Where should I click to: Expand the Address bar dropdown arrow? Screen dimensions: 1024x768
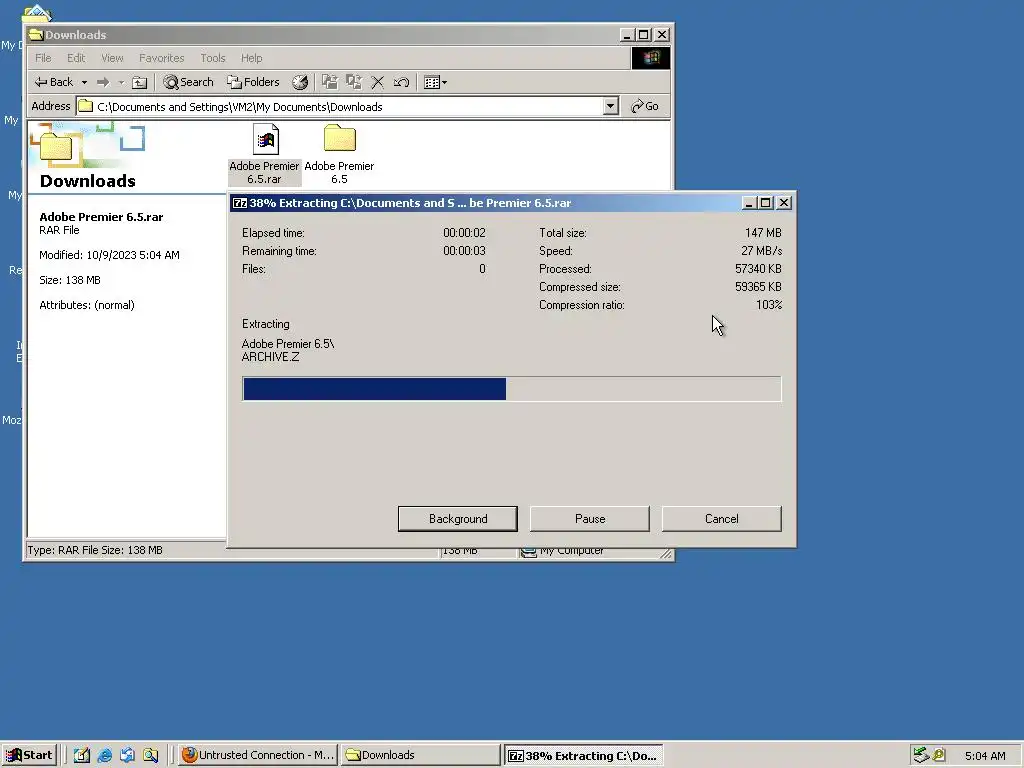[x=611, y=106]
